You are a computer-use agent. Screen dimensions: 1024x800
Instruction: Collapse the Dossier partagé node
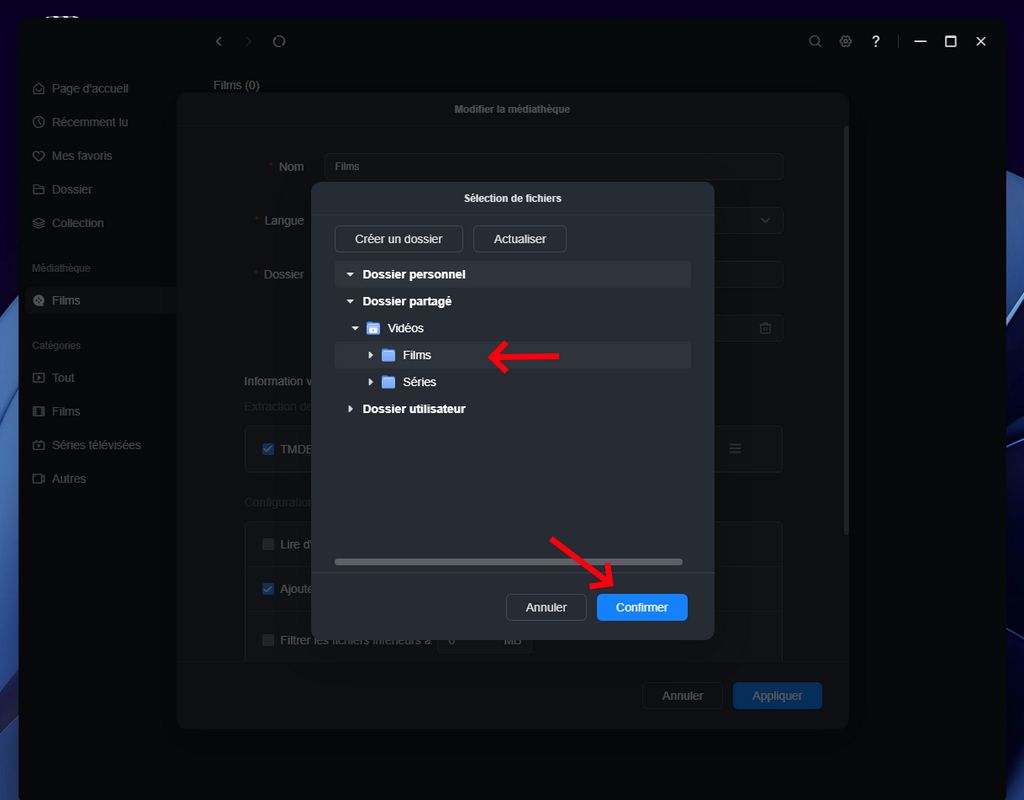pyautogui.click(x=350, y=301)
